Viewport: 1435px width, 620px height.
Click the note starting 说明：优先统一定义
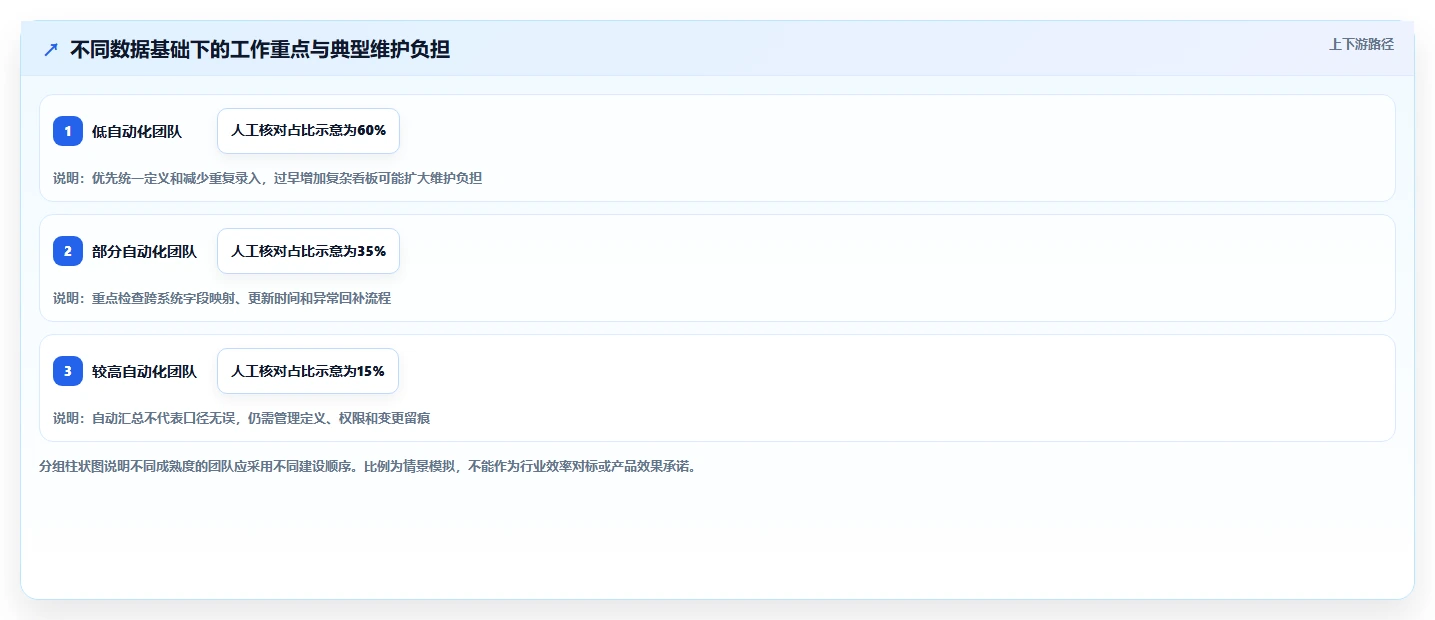pyautogui.click(x=268, y=178)
